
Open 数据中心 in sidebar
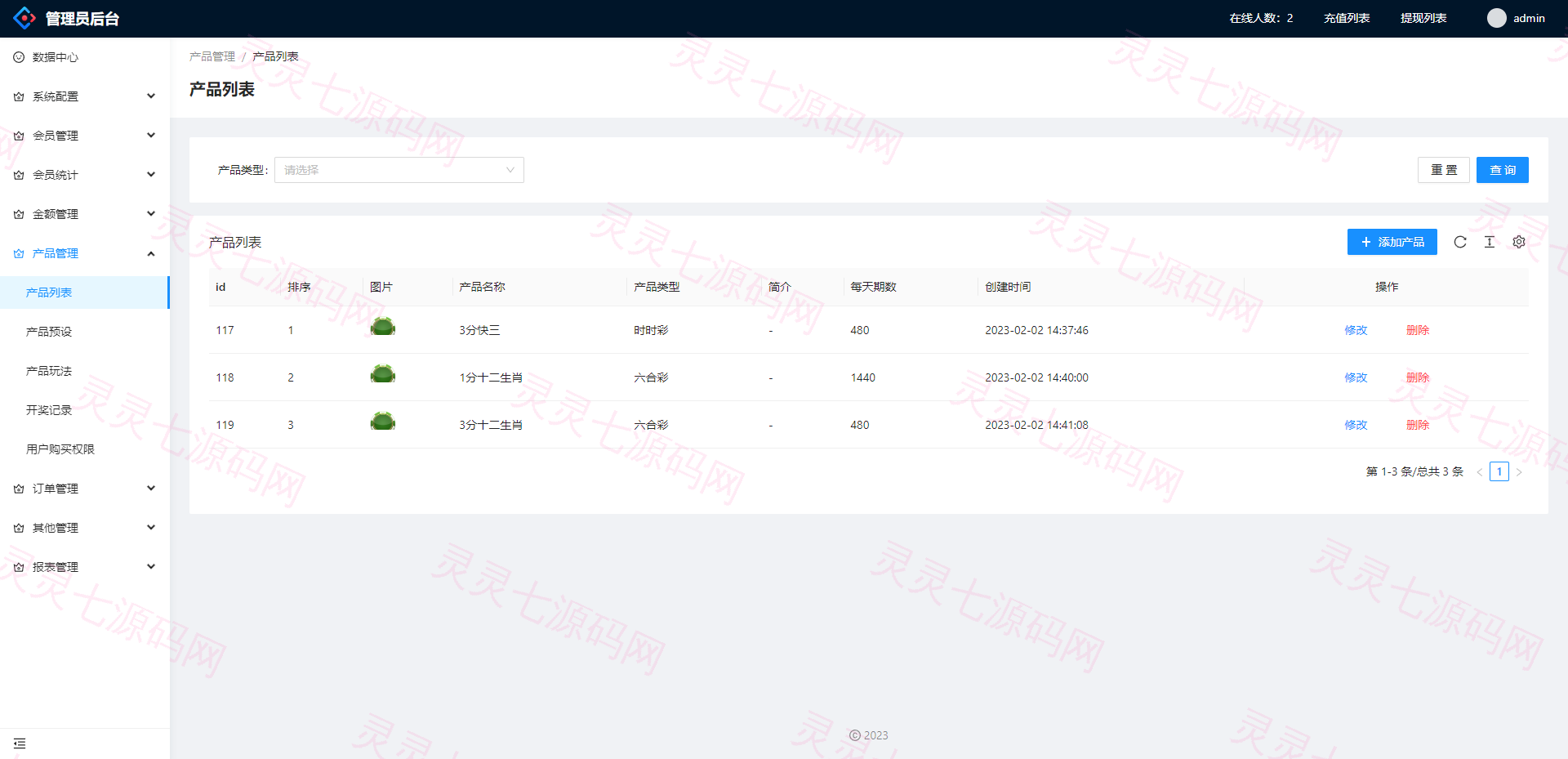click(x=85, y=57)
